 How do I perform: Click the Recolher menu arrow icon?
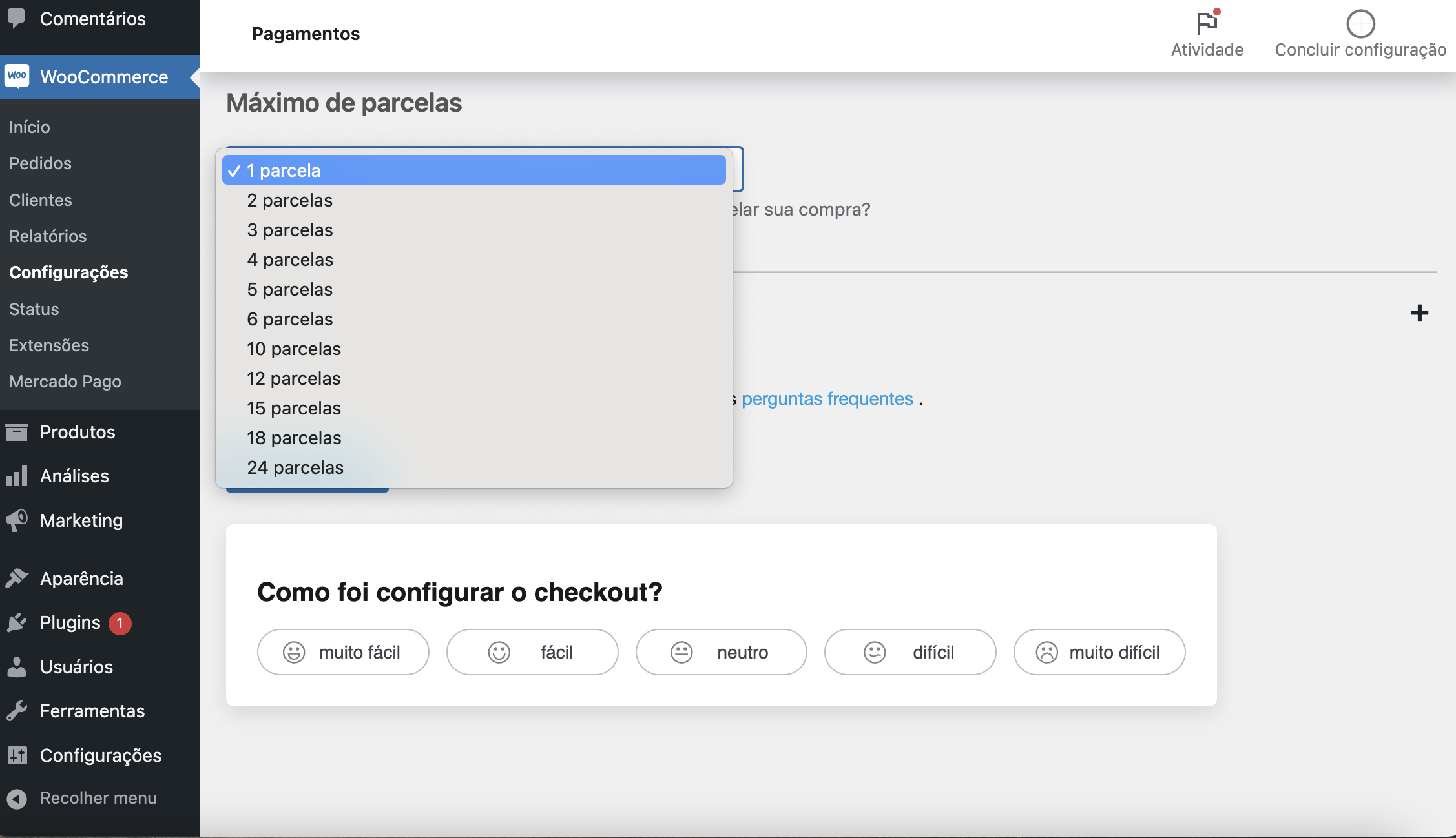click(17, 799)
